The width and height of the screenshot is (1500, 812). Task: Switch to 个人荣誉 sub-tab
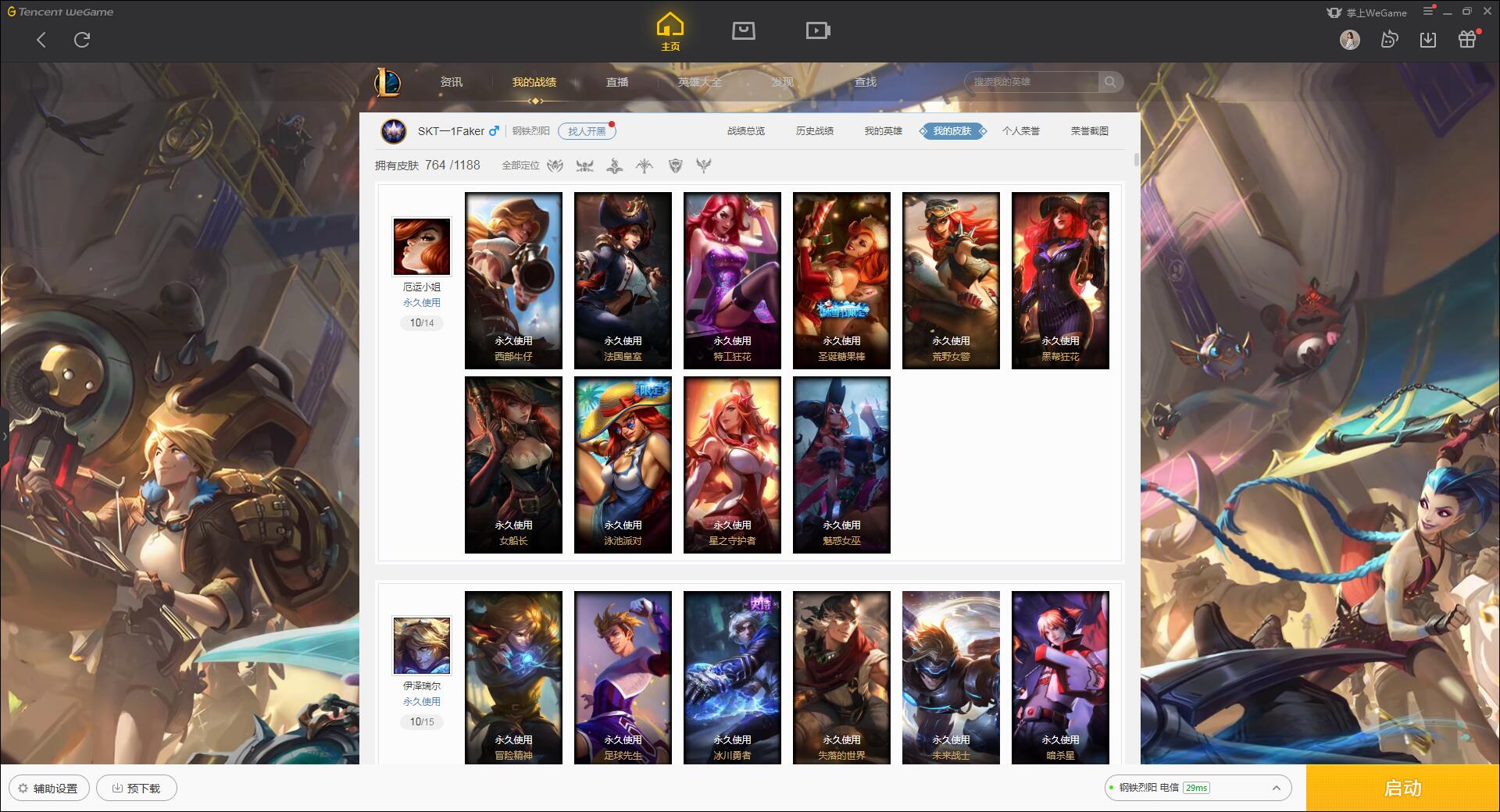pyautogui.click(x=1021, y=131)
